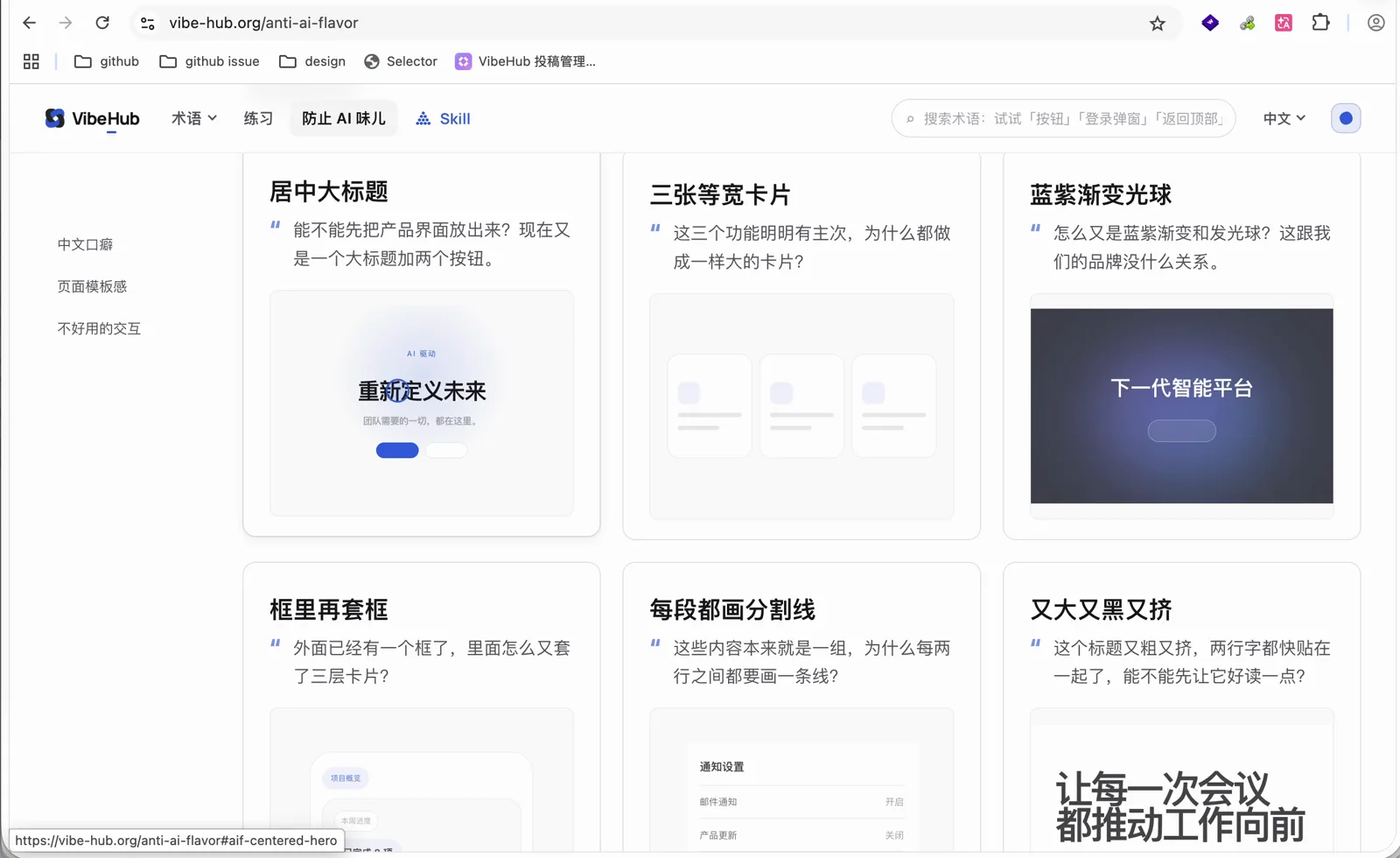Click the browser forward arrow
Image resolution: width=1400 pixels, height=858 pixels.
click(x=66, y=23)
